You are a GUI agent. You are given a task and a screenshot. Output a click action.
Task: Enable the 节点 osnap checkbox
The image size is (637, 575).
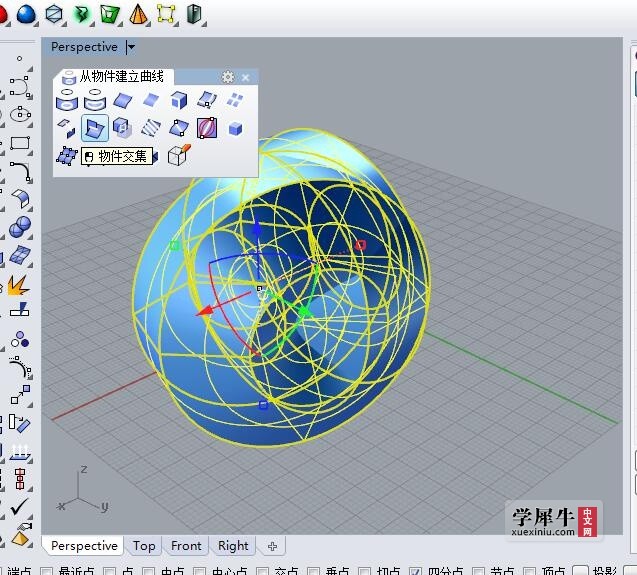[479, 571]
